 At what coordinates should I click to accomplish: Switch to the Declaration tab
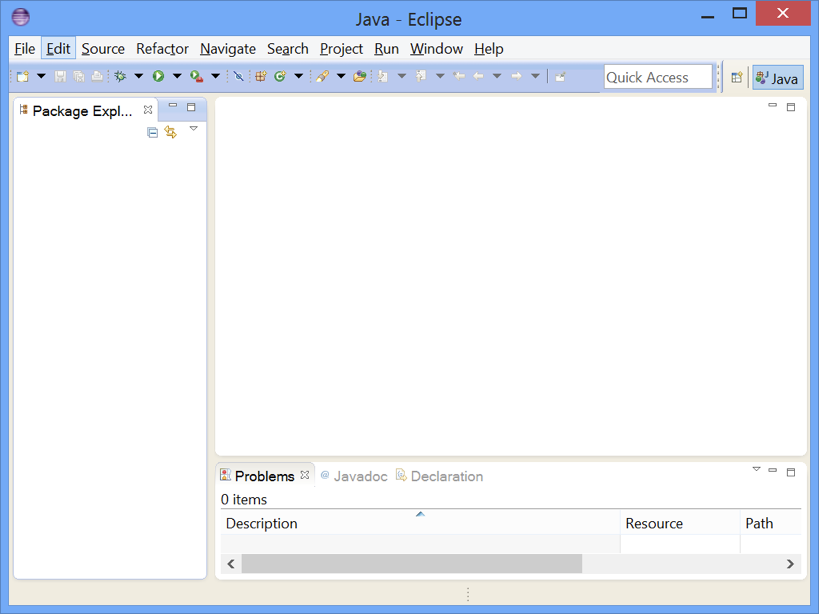tap(439, 476)
